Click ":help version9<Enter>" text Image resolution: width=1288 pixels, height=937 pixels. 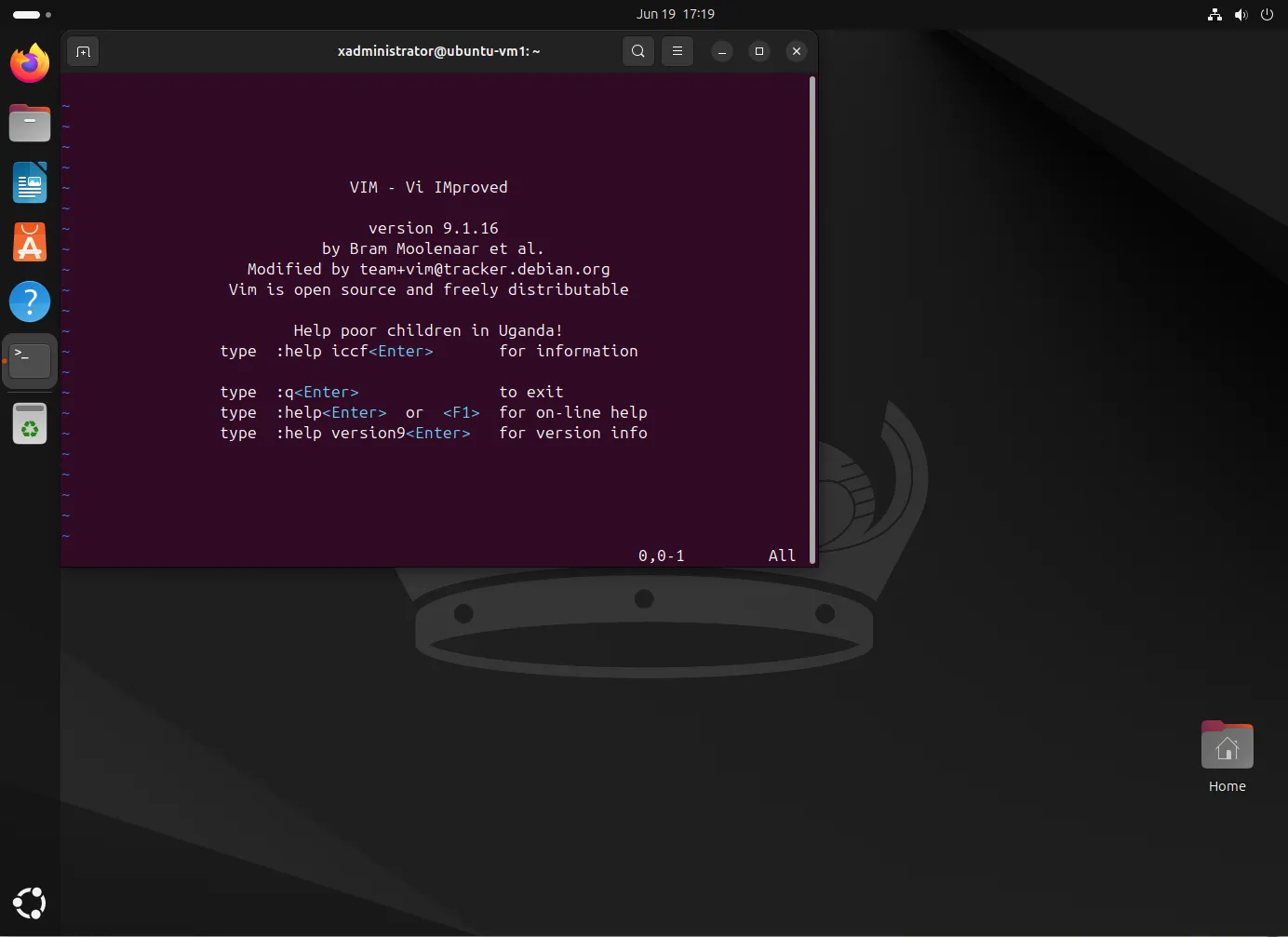373,433
